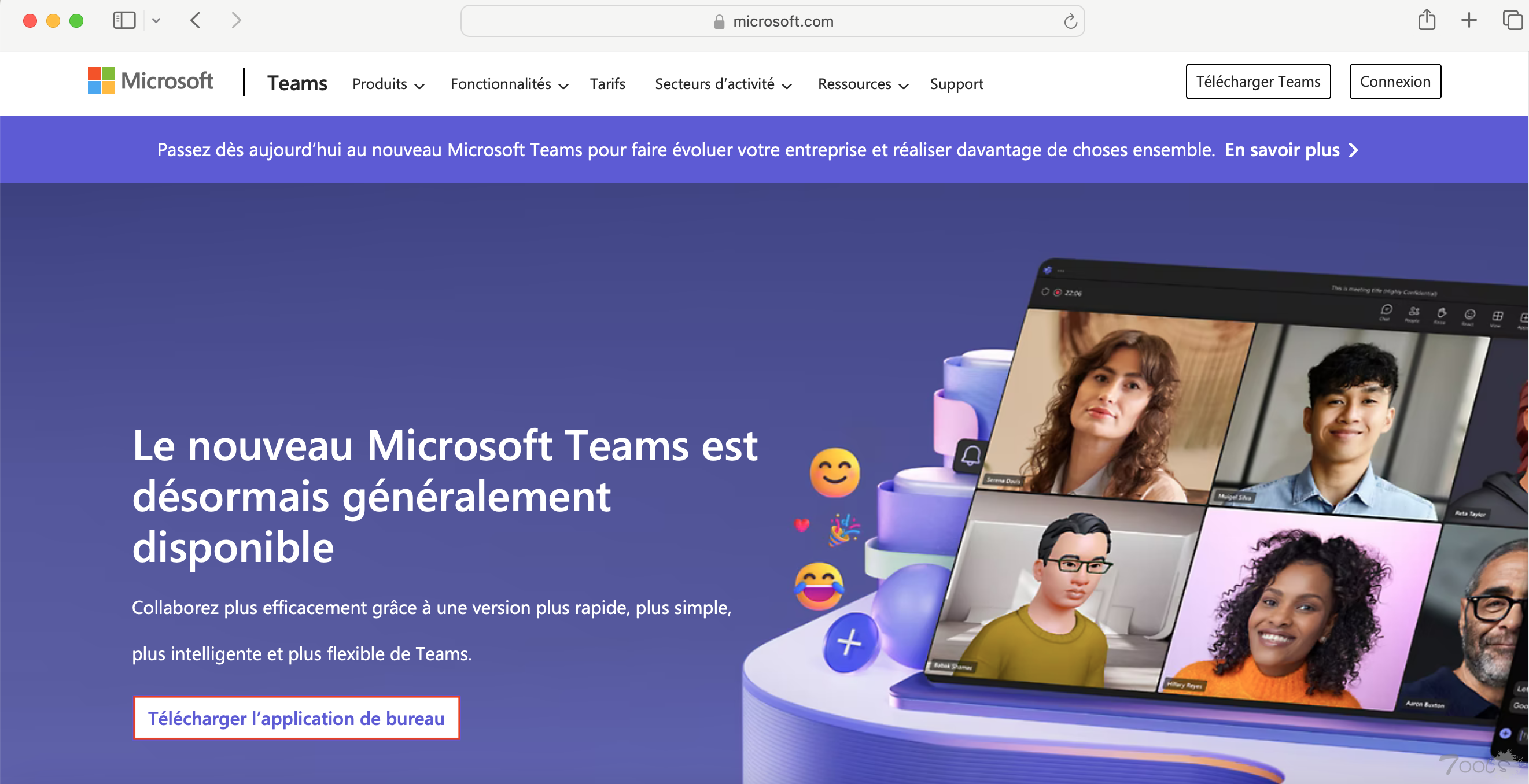This screenshot has height=784, width=1529.
Task: Click the lock icon in address bar
Action: point(719,22)
